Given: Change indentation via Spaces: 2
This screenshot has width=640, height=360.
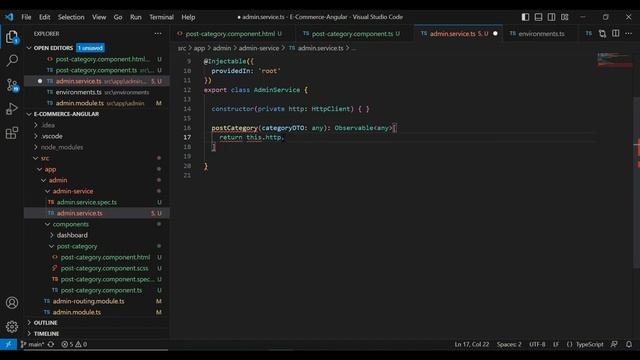Looking at the screenshot, I should point(509,344).
